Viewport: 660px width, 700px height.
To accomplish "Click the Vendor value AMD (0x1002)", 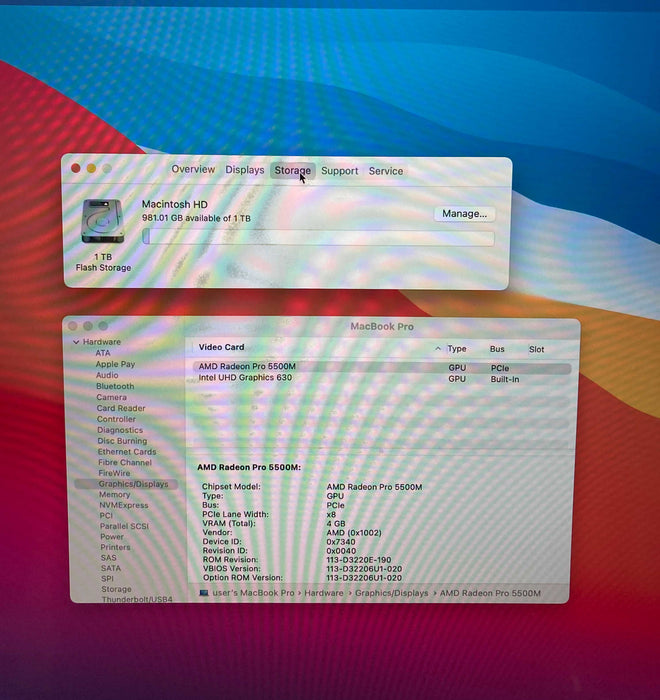I will pyautogui.click(x=354, y=533).
